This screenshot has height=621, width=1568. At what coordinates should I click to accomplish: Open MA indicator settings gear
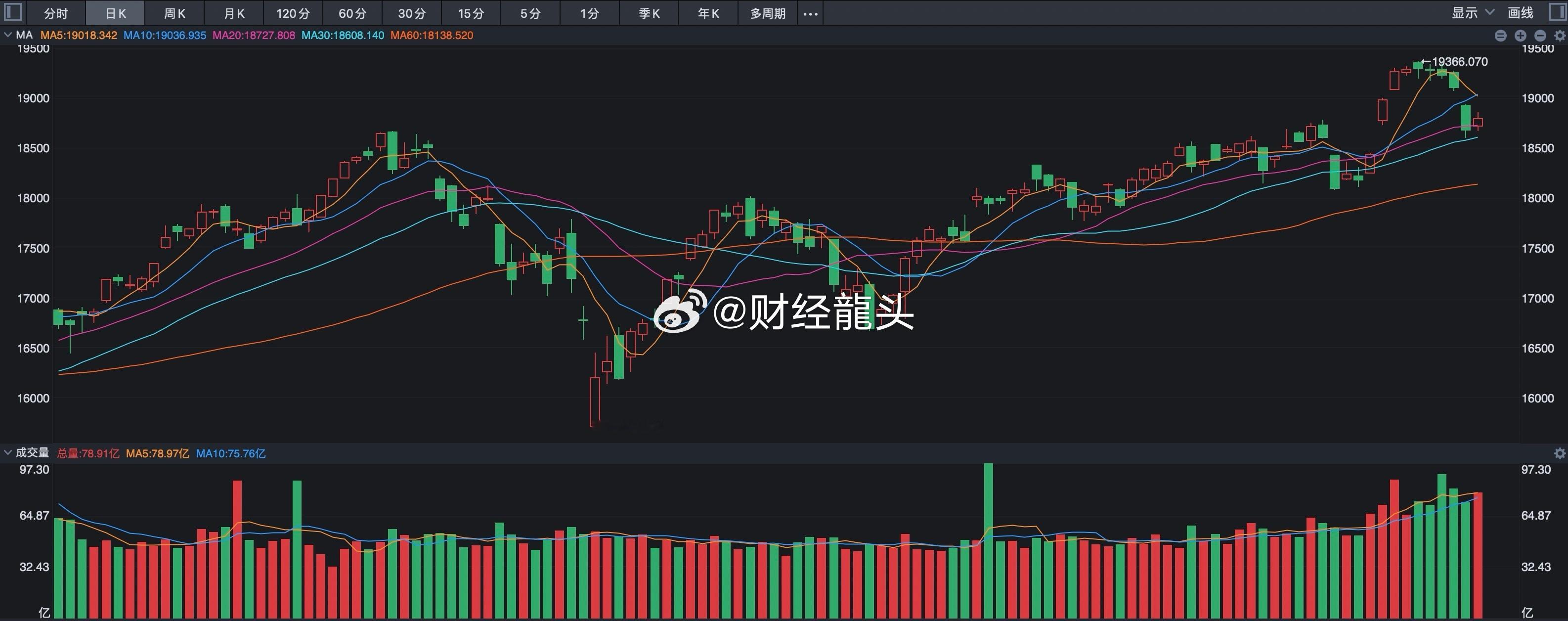(x=1560, y=36)
